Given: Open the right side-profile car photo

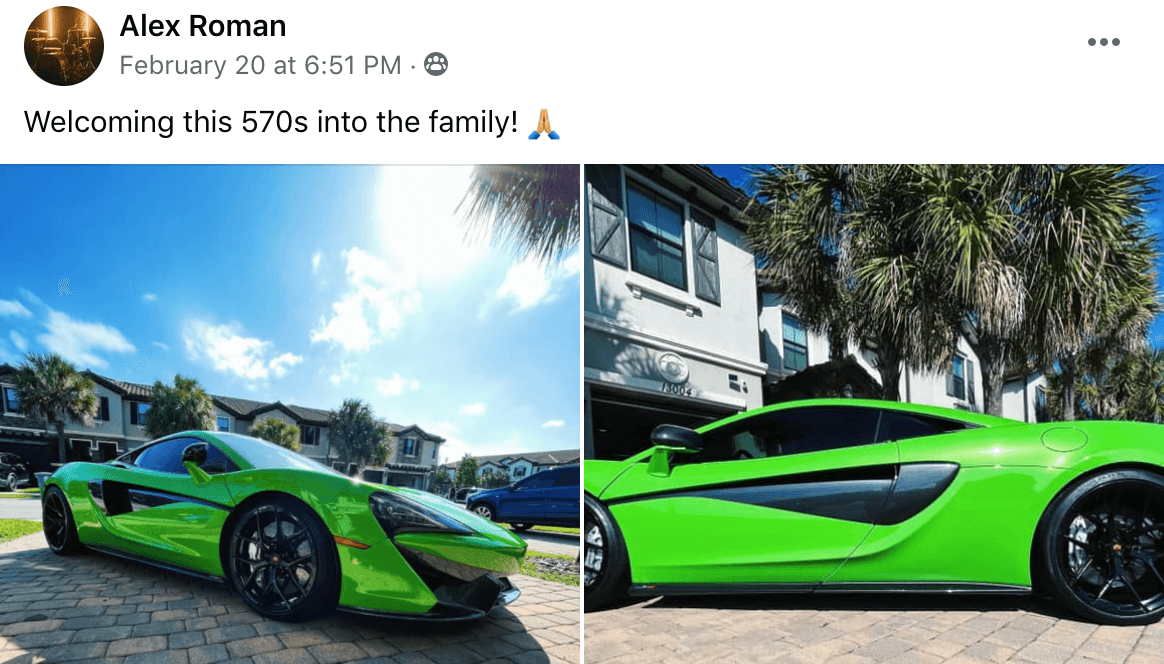Looking at the screenshot, I should (874, 414).
